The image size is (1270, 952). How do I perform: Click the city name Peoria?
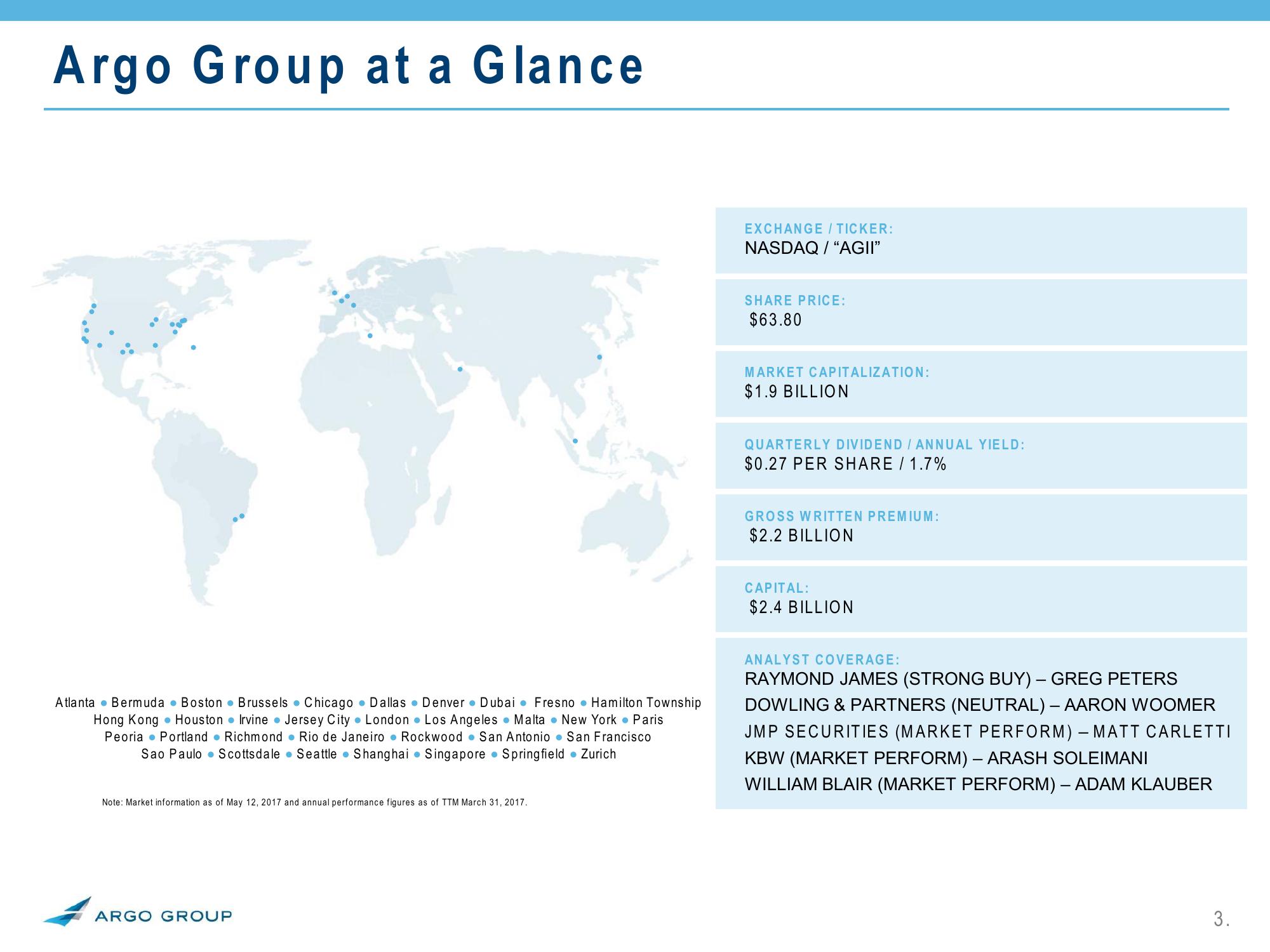(124, 737)
